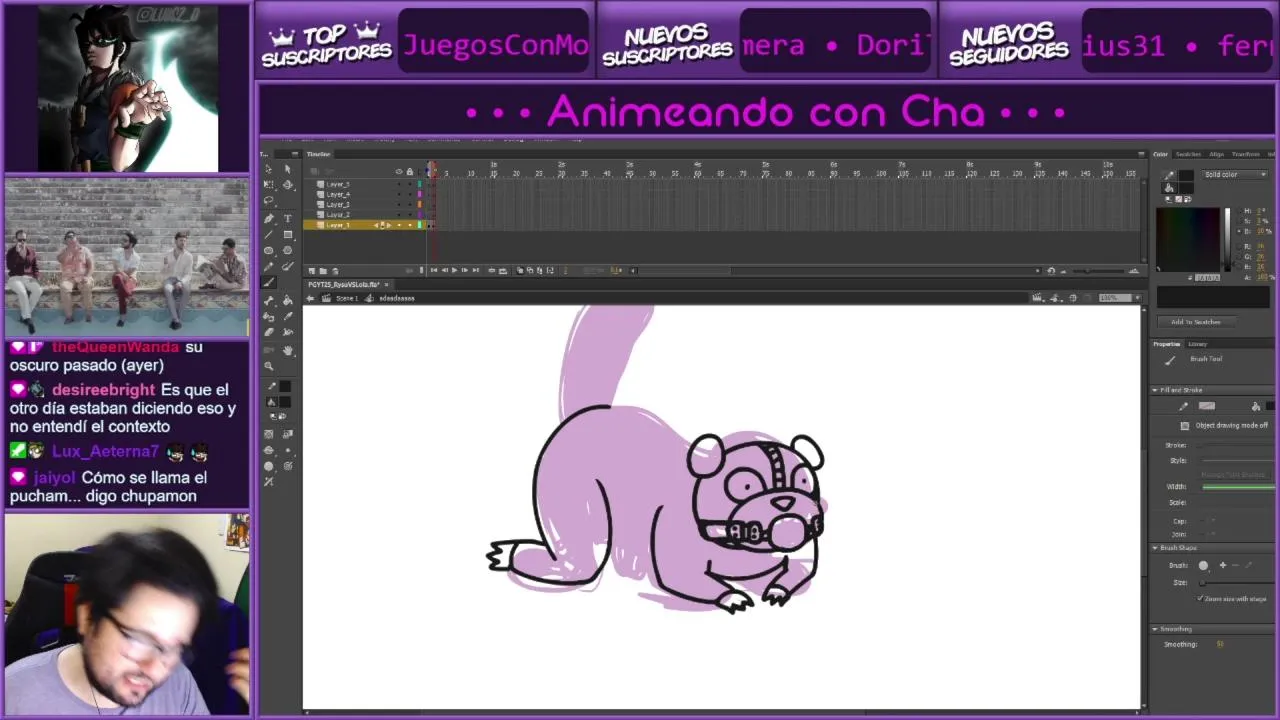Click the Center Frame icon in timeline
The width and height of the screenshot is (1280, 720).
click(x=492, y=271)
